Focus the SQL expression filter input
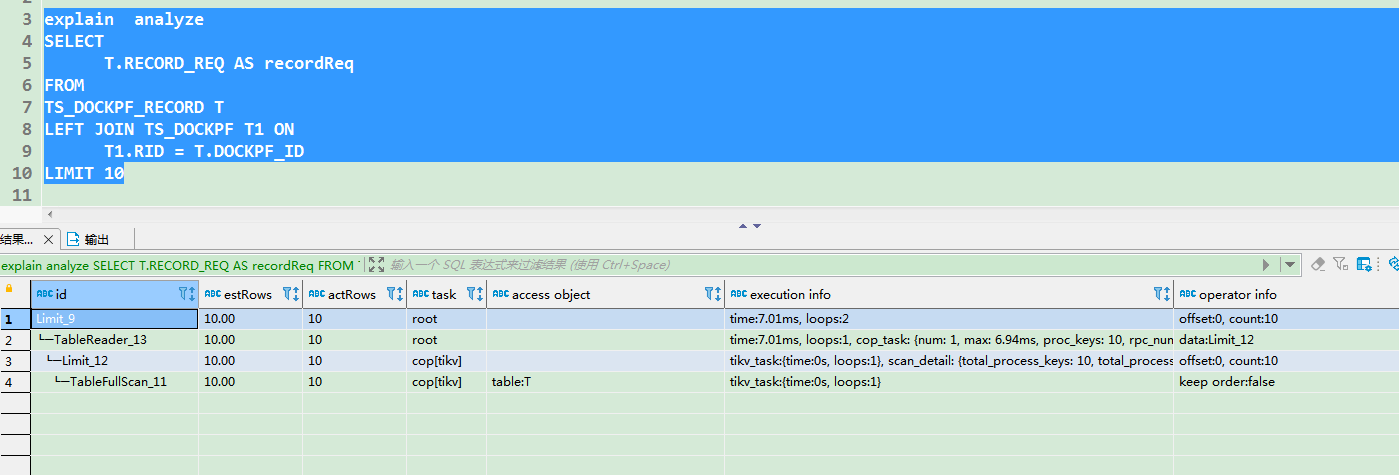Image resolution: width=1399 pixels, height=475 pixels. (820, 265)
